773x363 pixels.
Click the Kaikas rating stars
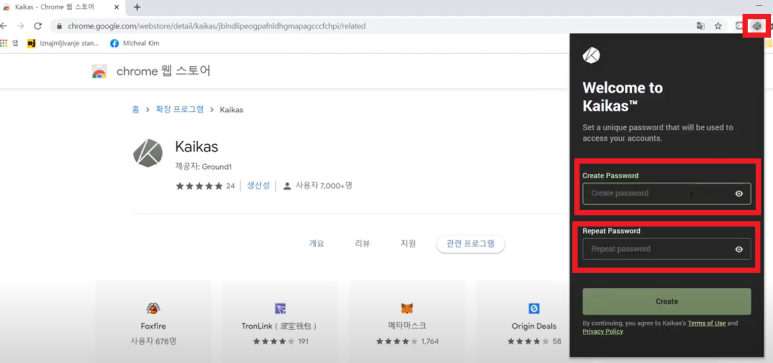pos(199,186)
